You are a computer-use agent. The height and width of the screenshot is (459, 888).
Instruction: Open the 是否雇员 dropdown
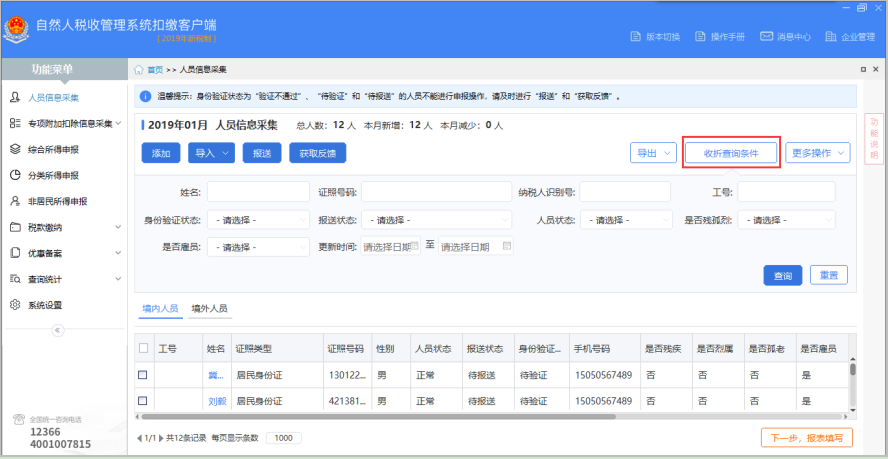click(258, 247)
